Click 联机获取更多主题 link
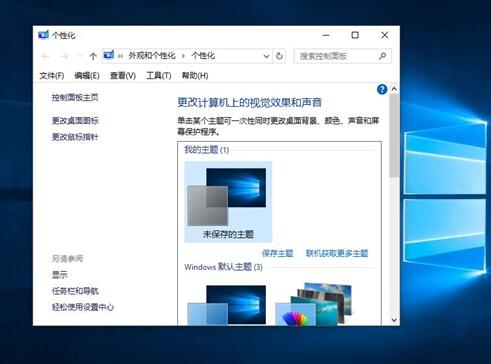Image resolution: width=491 pixels, height=364 pixels. (x=337, y=253)
